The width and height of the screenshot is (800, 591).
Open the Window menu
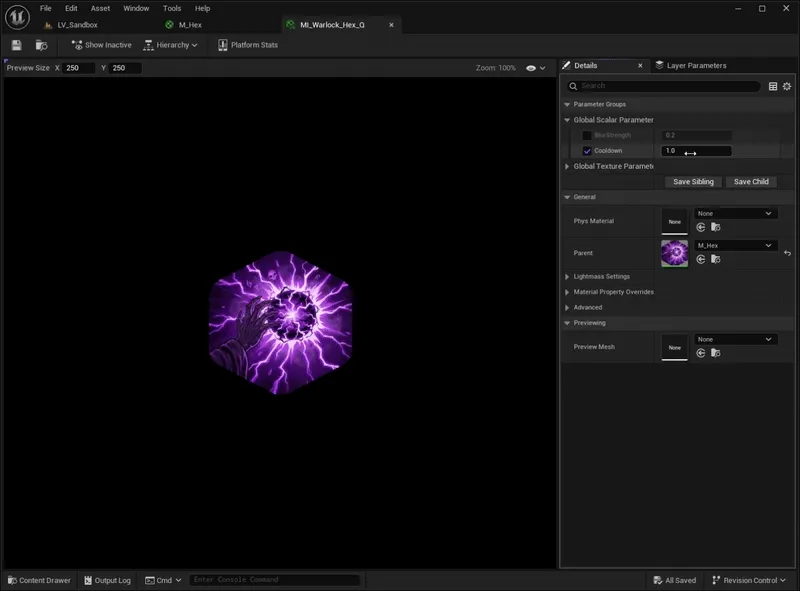136,8
